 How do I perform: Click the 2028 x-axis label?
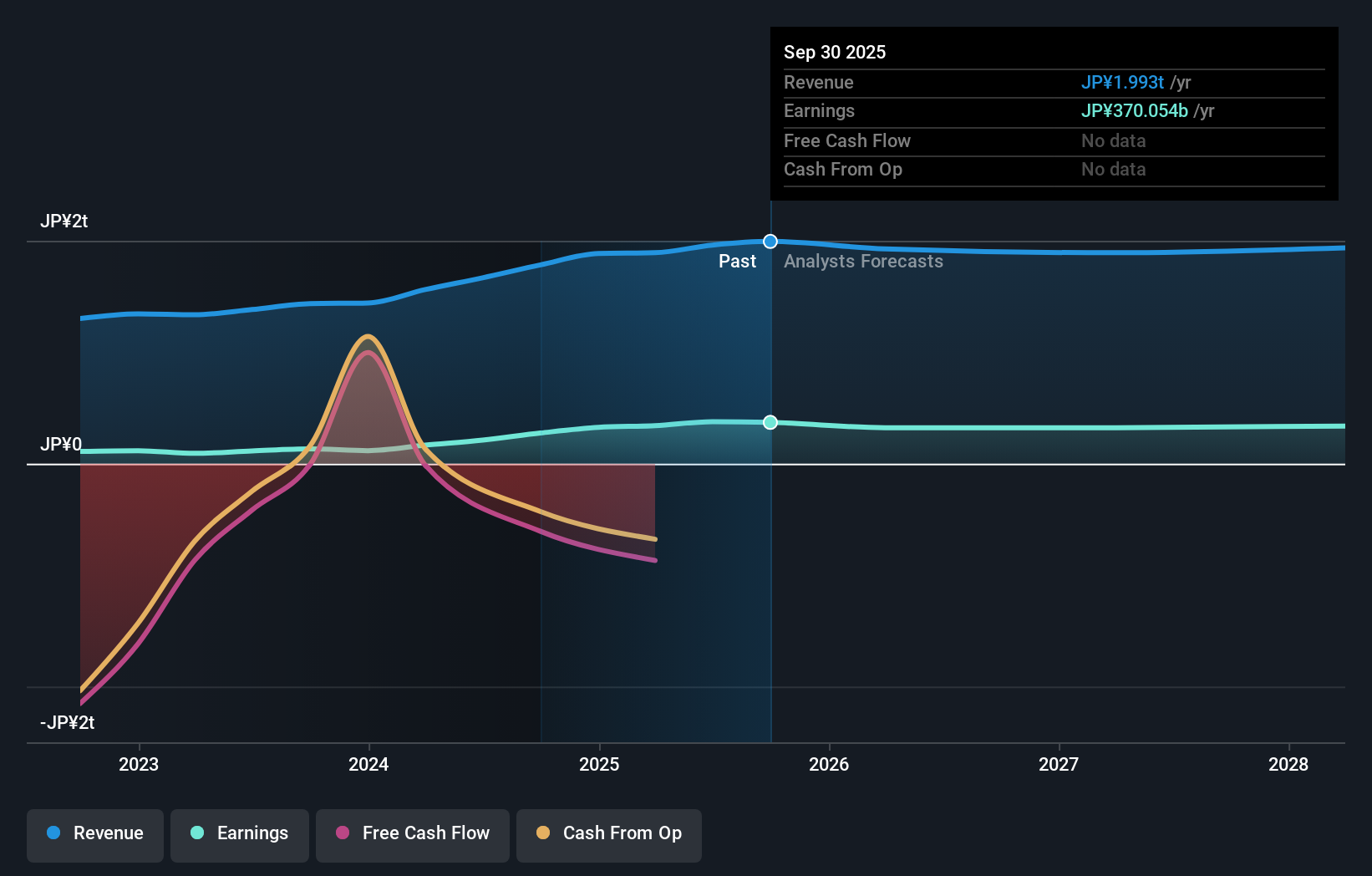coord(1288,764)
